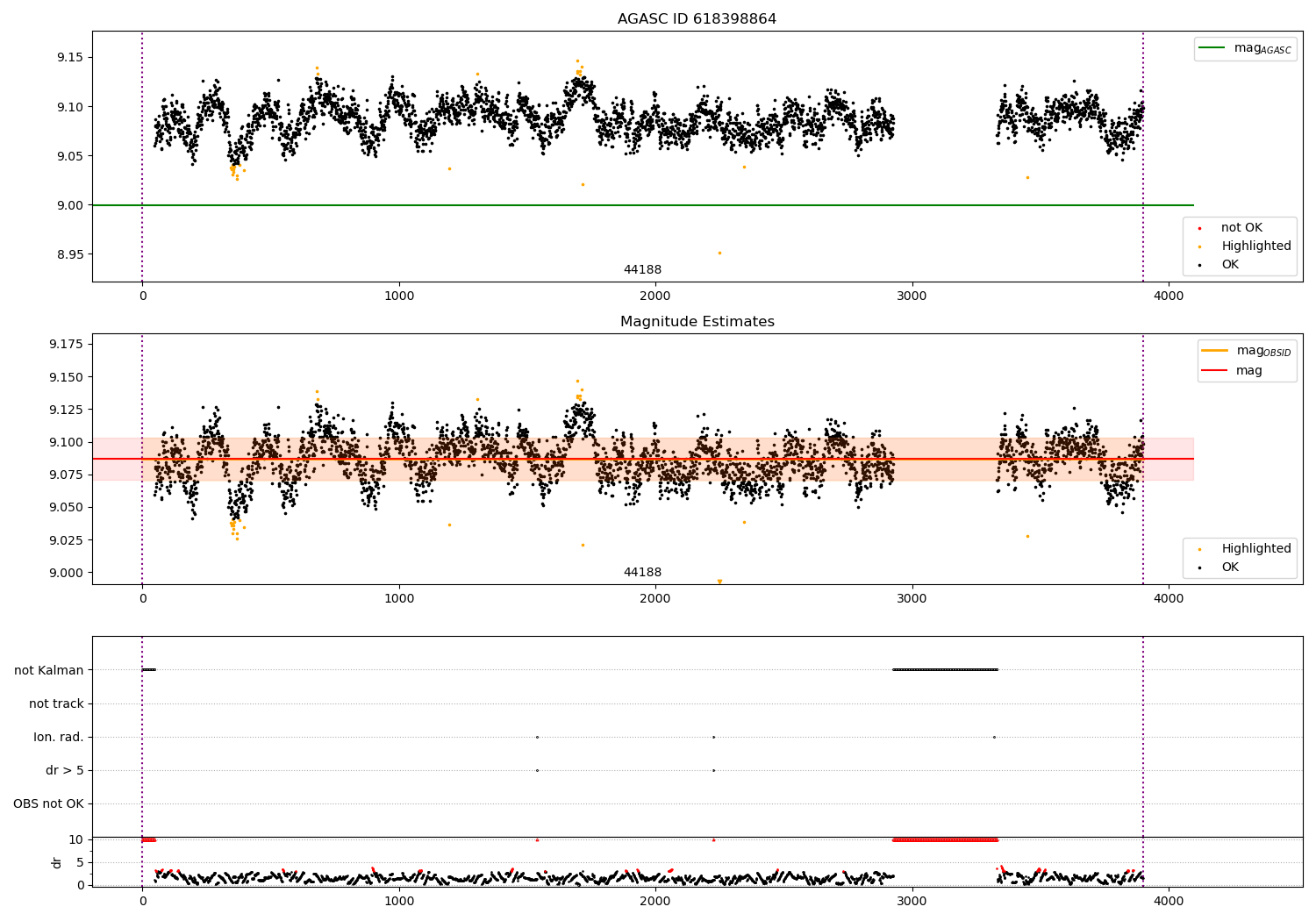This screenshot has height=921, width=1316.
Task: Click the 9.00 y-axis tick in top plot
Action: (69, 206)
